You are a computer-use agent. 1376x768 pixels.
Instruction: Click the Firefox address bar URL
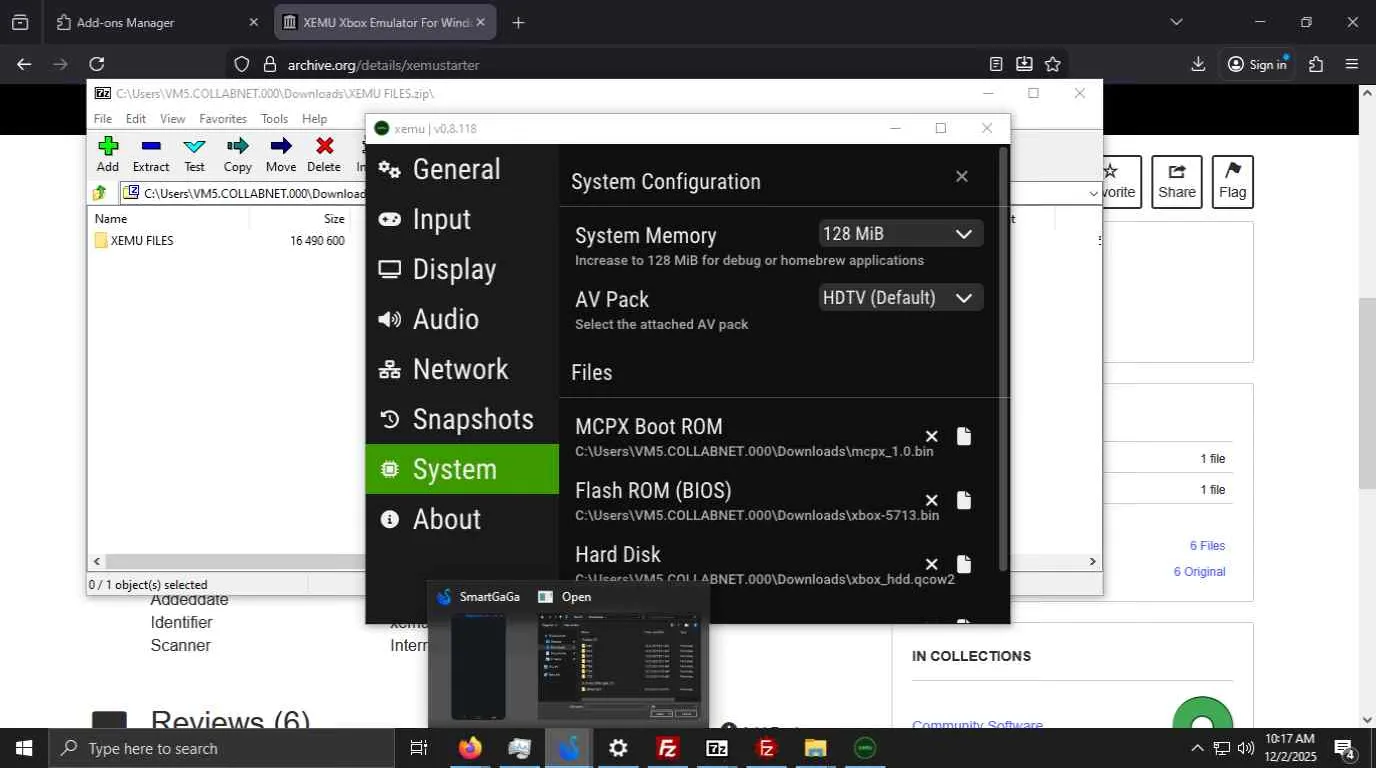click(384, 65)
